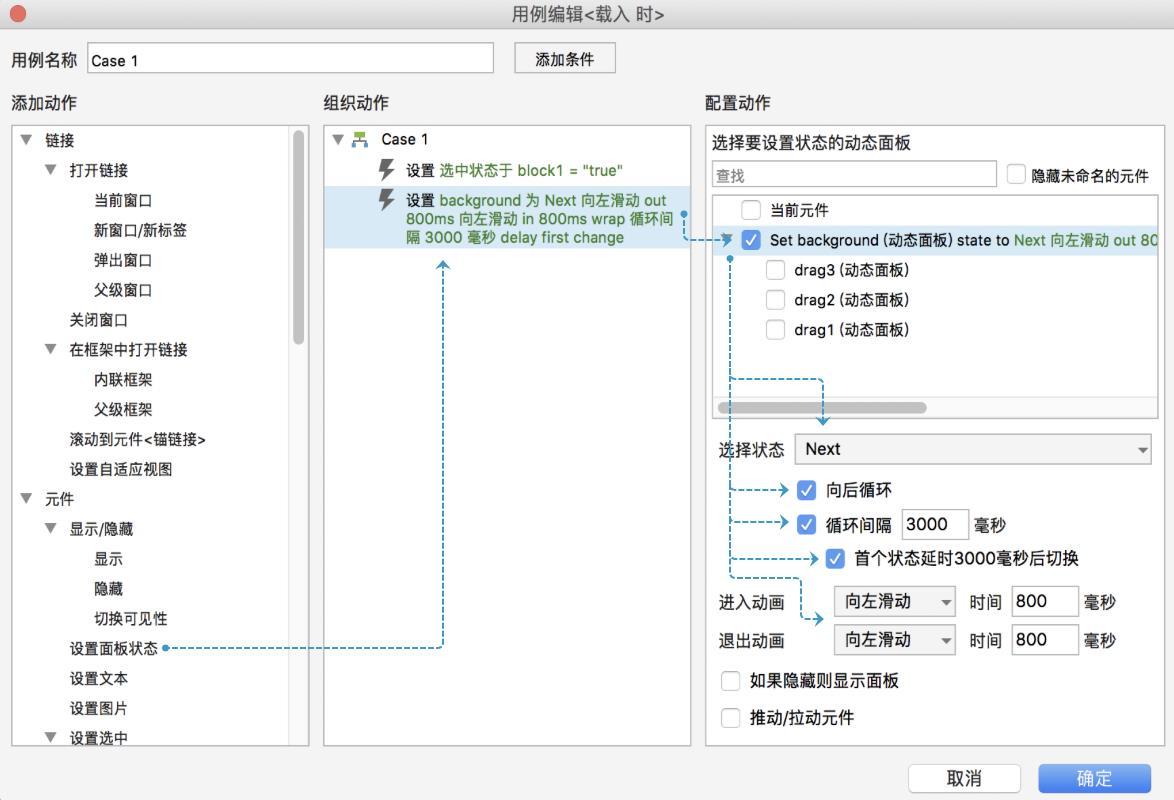
Task: Click the 用例名称 Case 1 field
Action: tap(291, 58)
